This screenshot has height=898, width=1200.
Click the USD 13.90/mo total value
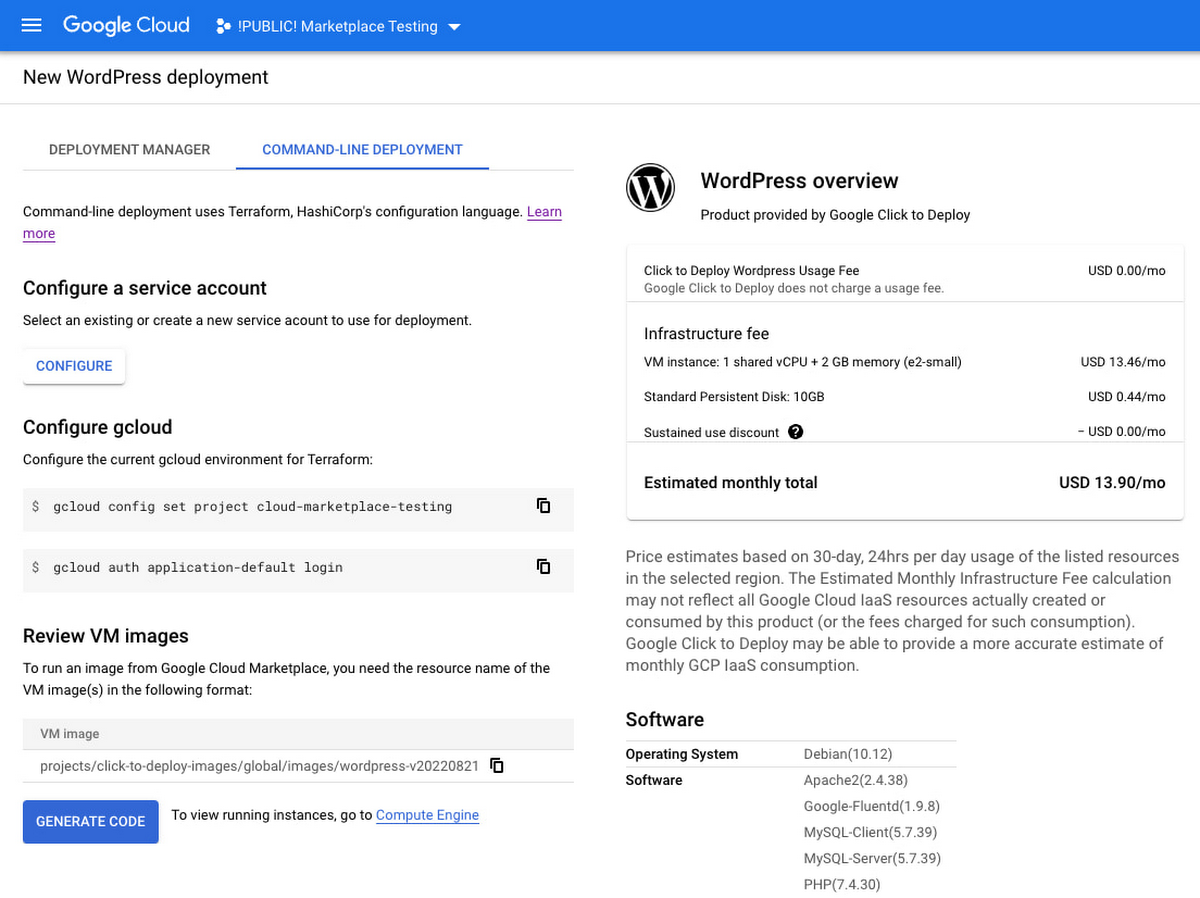click(1112, 482)
